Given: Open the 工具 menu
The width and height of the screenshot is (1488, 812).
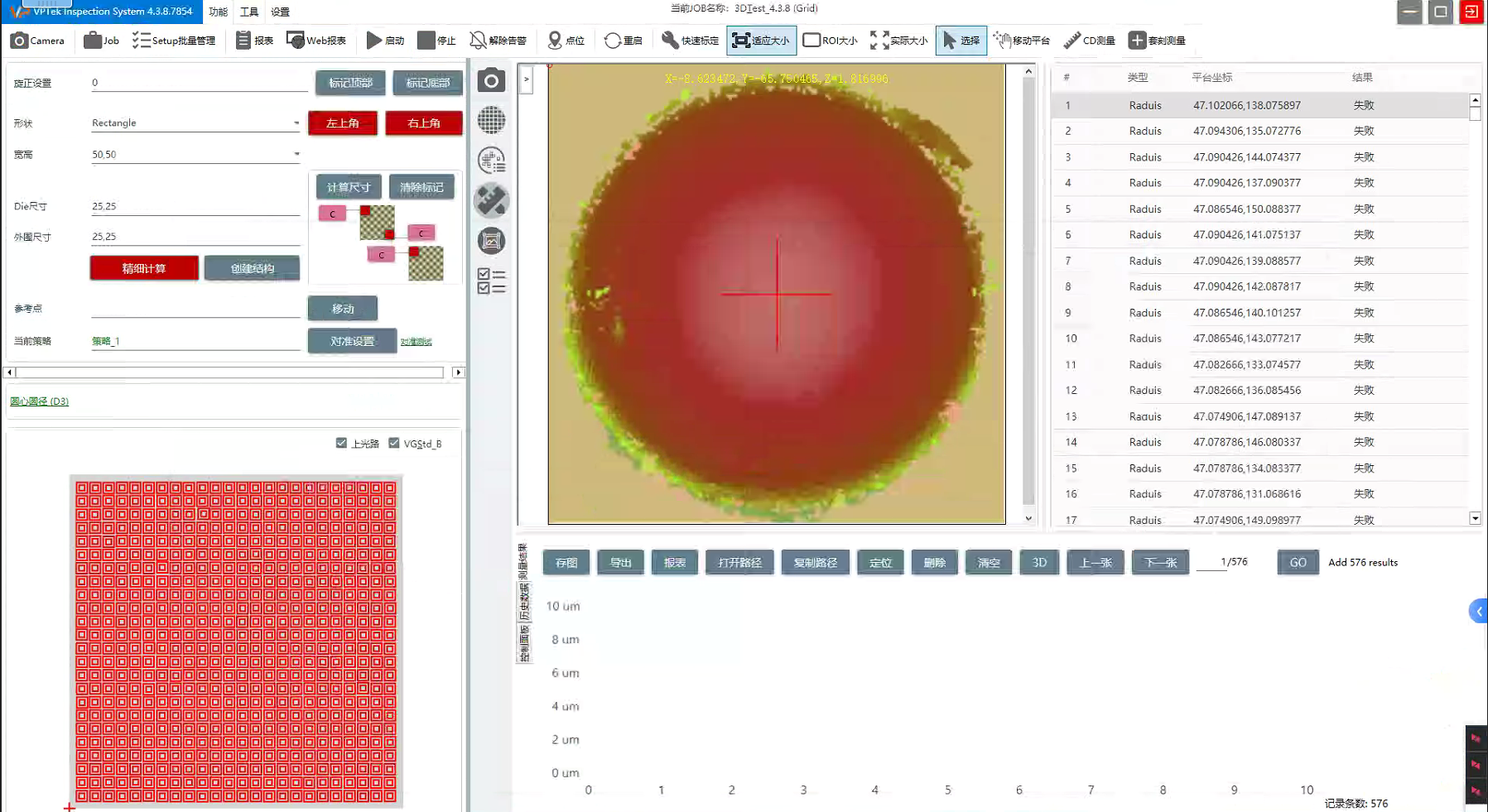Looking at the screenshot, I should pos(248,12).
